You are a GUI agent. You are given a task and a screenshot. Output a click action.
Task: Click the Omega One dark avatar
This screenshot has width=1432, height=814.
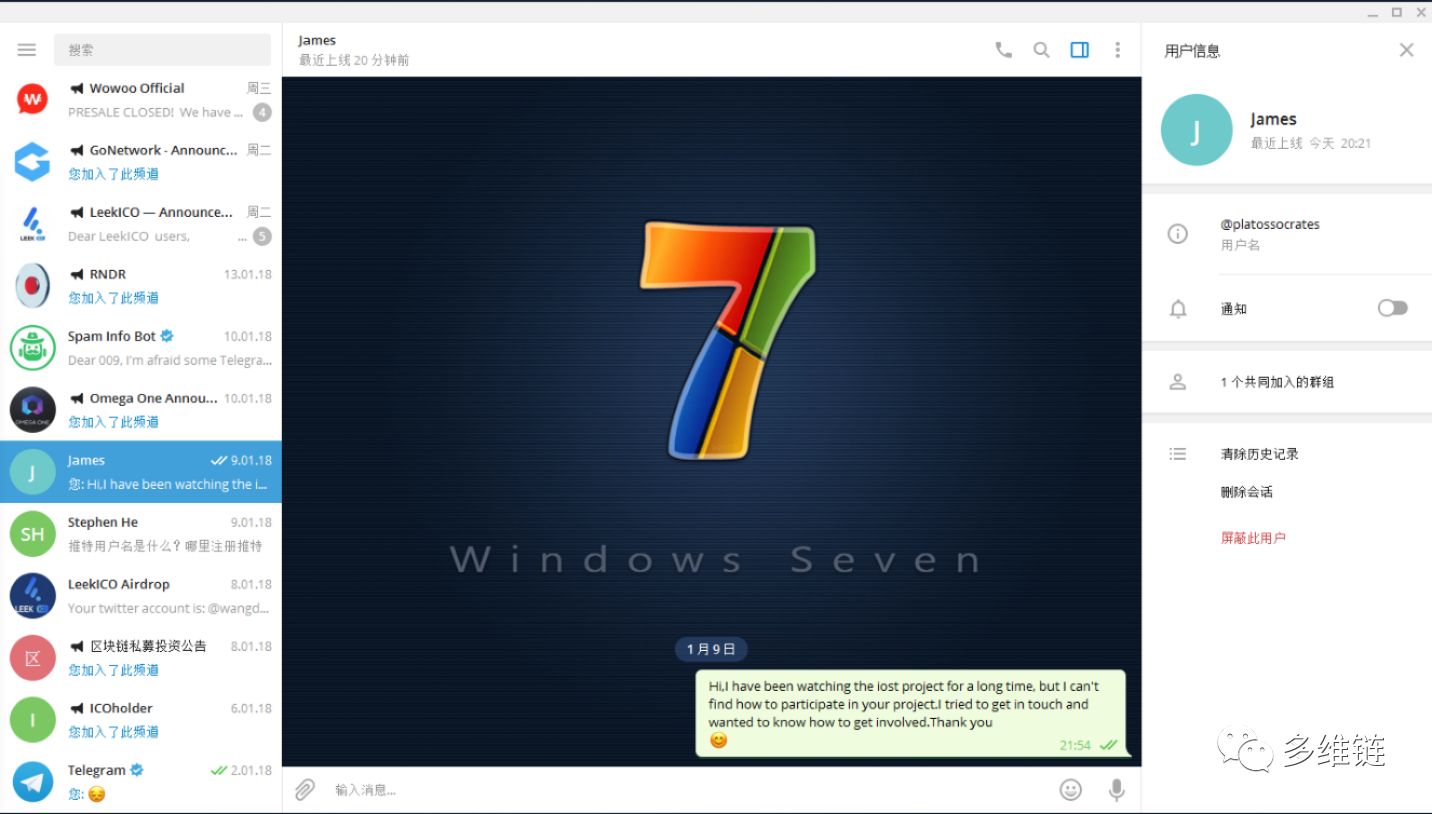[32, 410]
